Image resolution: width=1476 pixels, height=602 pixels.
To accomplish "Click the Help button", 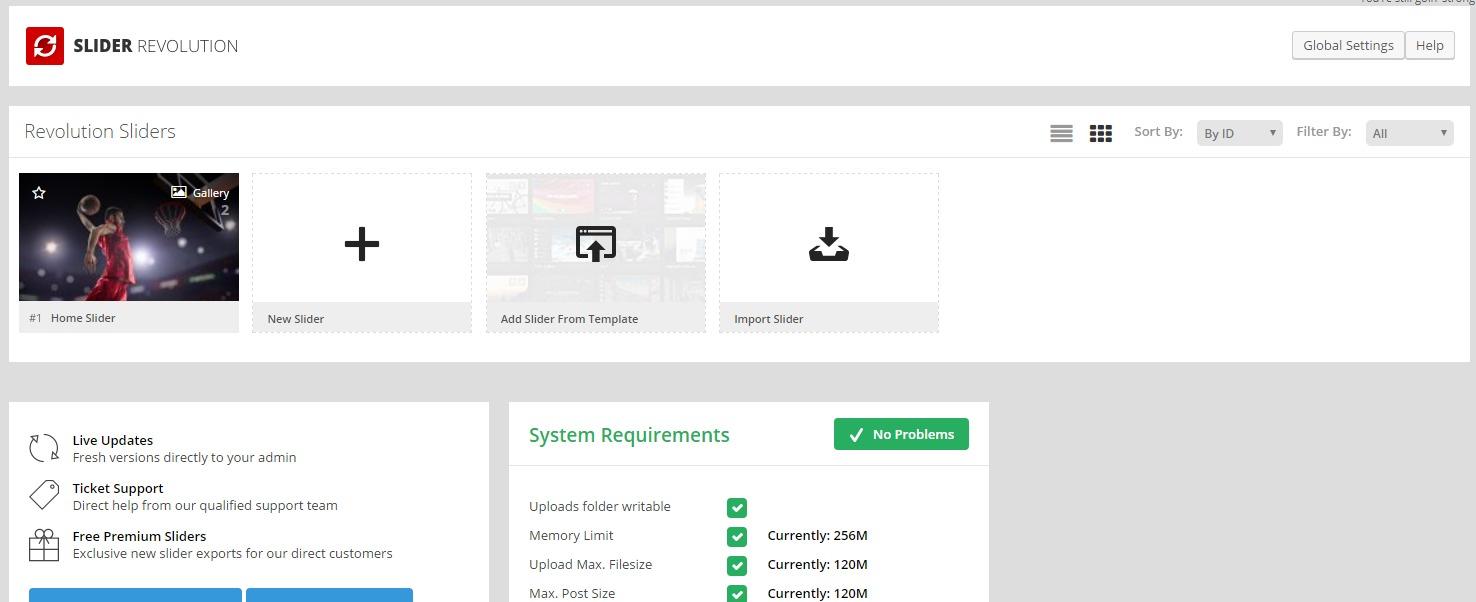I will pos(1429,46).
